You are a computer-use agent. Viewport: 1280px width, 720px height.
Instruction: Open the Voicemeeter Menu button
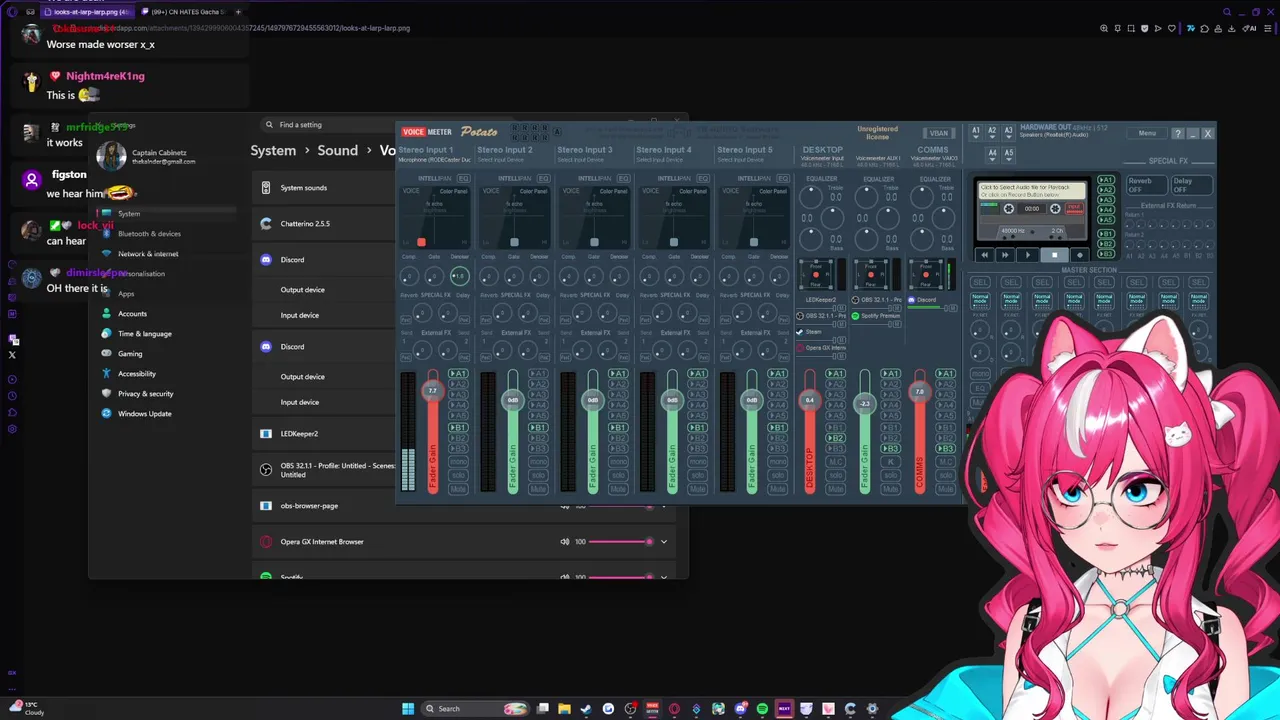[x=1146, y=133]
